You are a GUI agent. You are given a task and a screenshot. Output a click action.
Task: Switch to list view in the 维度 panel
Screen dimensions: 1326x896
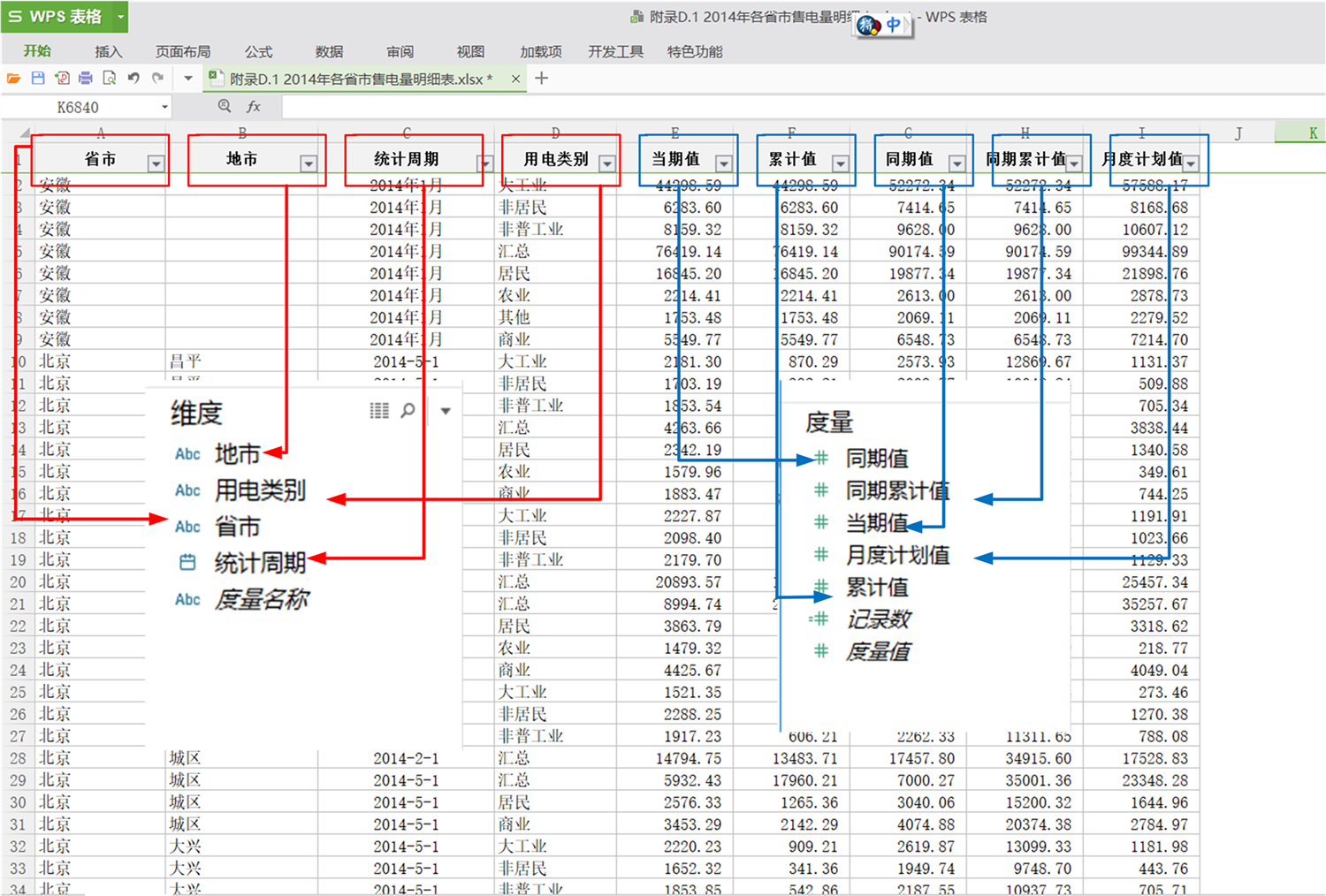[x=379, y=410]
